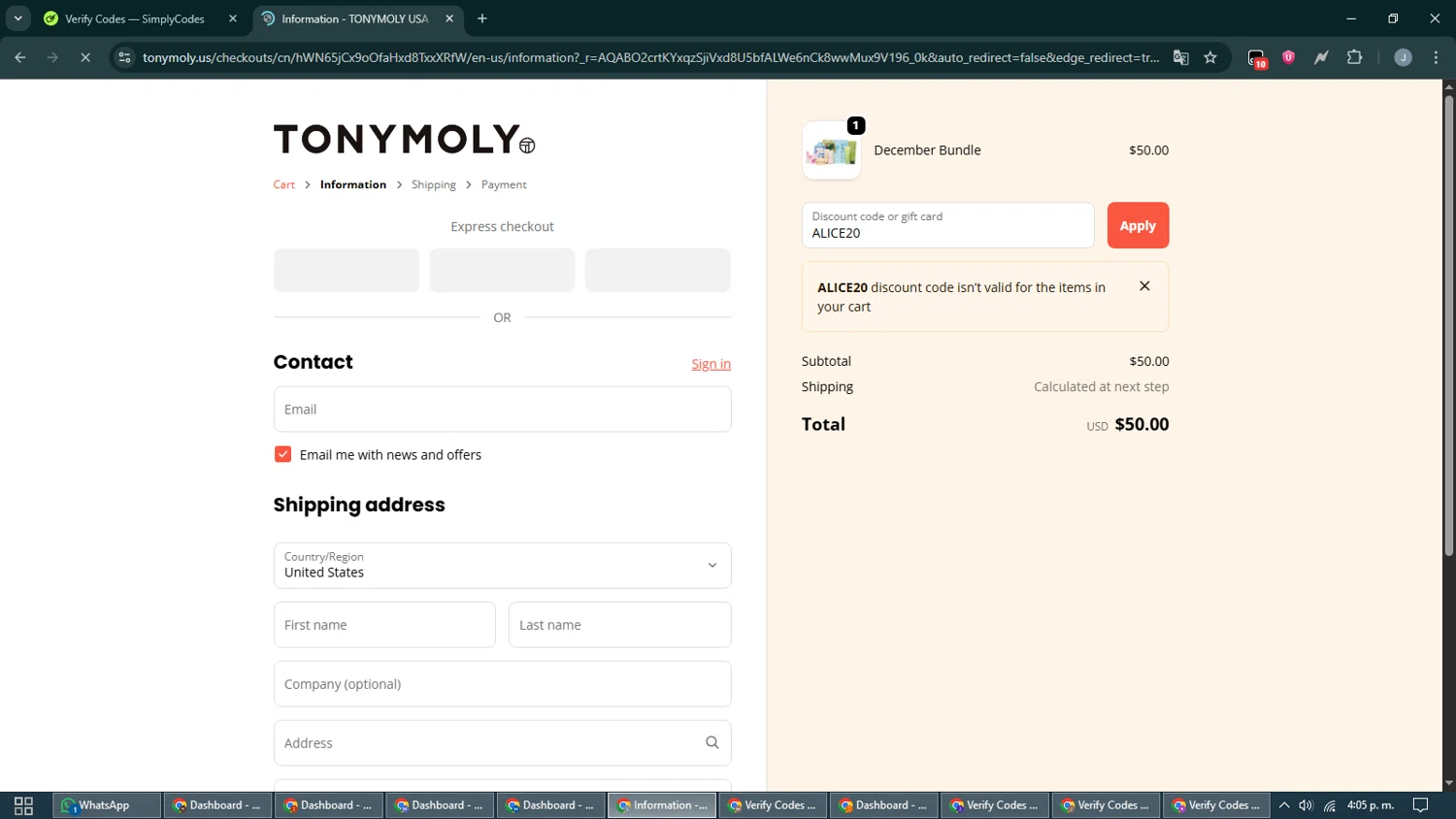This screenshot has width=1456, height=819.
Task: Click the December Bundle product thumbnail
Action: click(x=832, y=150)
